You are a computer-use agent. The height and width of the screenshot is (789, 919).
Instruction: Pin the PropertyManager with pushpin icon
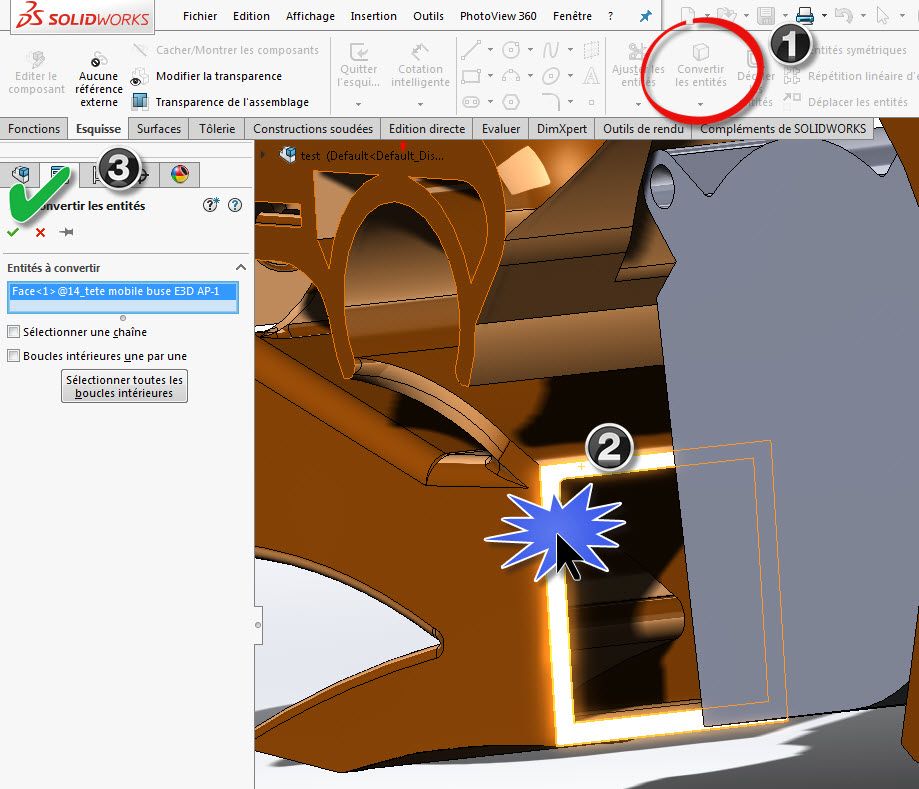tap(66, 232)
